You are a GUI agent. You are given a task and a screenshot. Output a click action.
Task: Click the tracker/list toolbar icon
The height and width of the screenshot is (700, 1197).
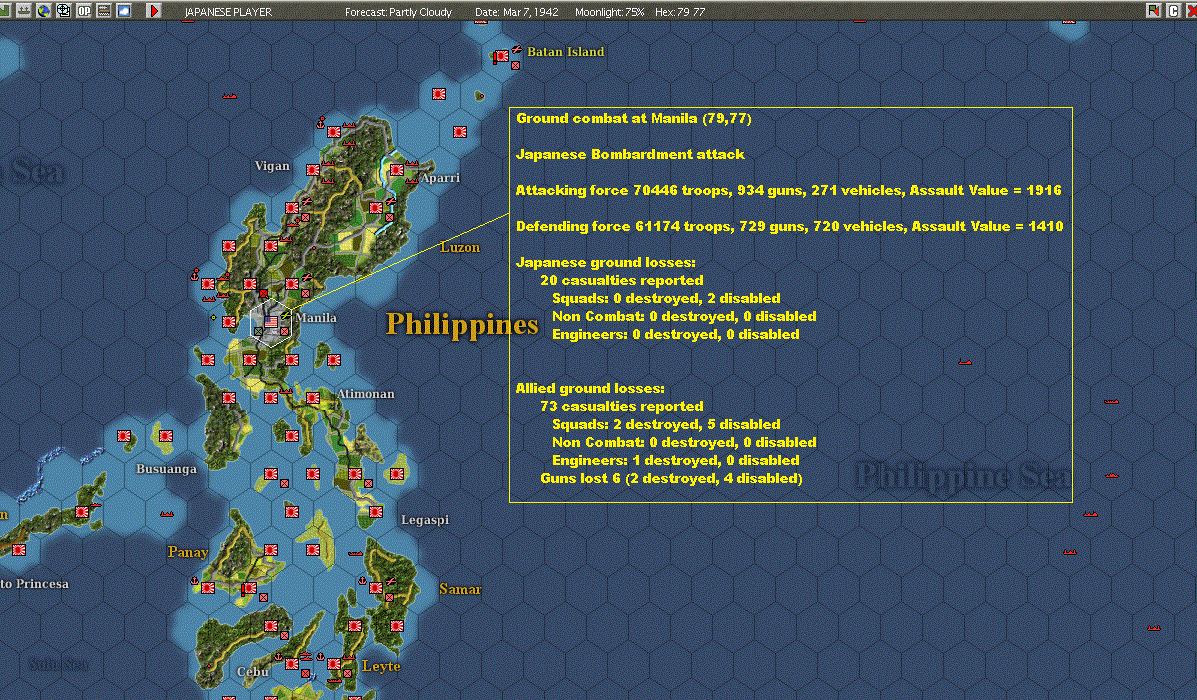[x=103, y=11]
